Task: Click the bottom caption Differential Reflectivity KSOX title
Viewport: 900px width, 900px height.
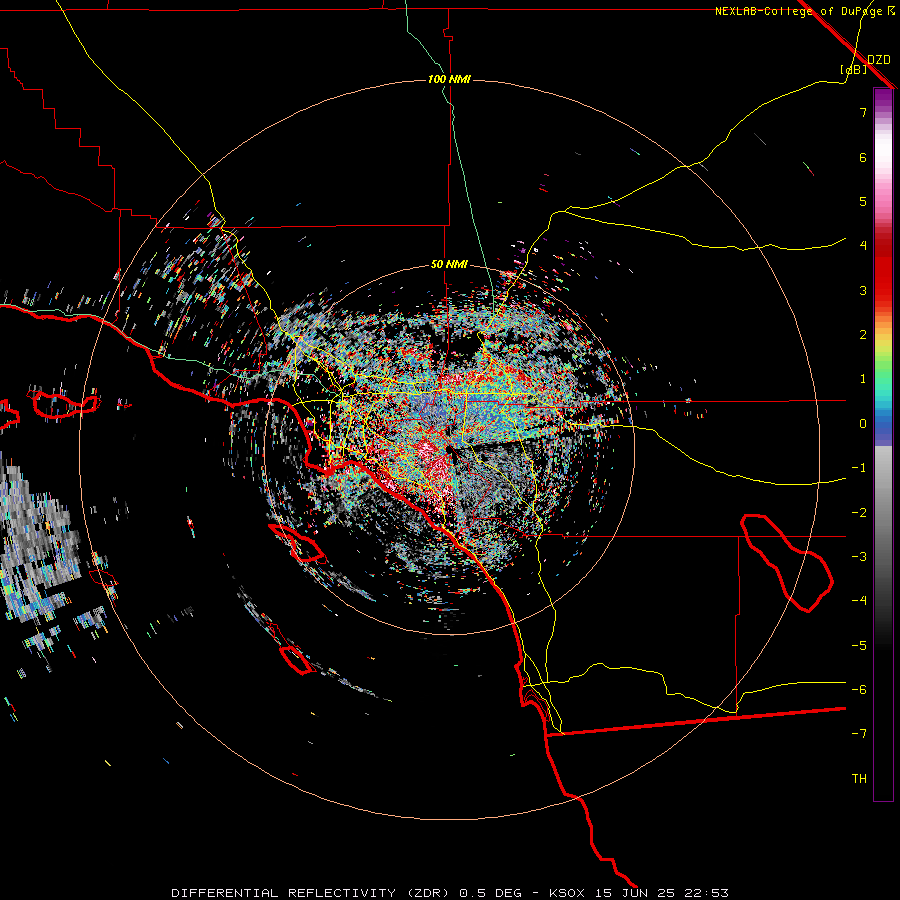Action: [x=449, y=893]
